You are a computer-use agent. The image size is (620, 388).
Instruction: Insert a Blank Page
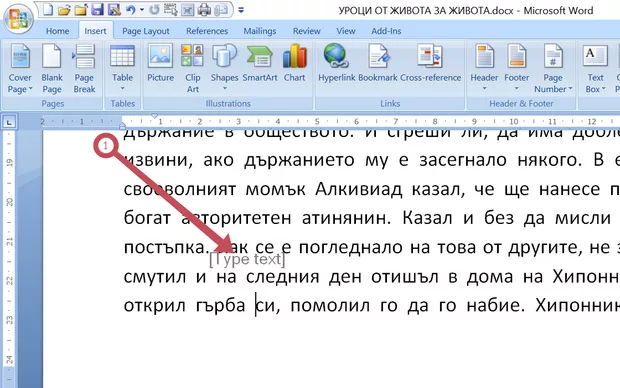coord(52,68)
